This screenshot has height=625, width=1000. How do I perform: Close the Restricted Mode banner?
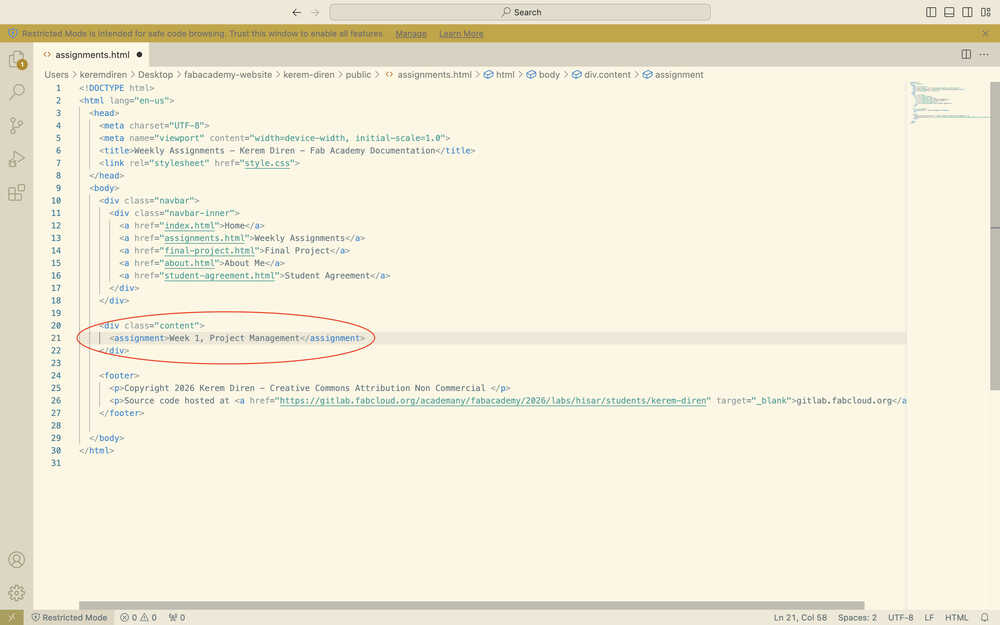point(985,33)
